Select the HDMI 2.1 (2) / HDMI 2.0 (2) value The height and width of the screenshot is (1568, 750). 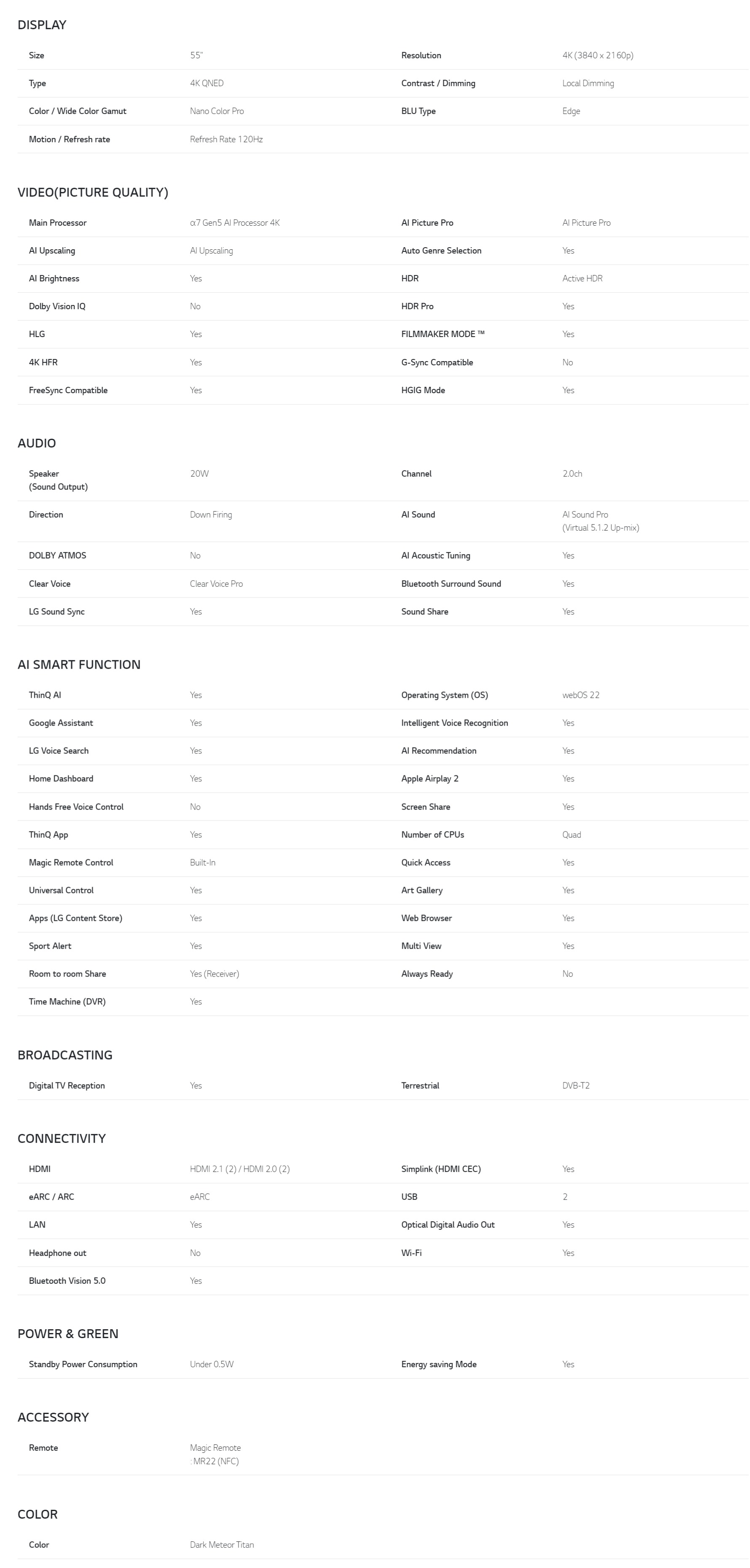[239, 1169]
